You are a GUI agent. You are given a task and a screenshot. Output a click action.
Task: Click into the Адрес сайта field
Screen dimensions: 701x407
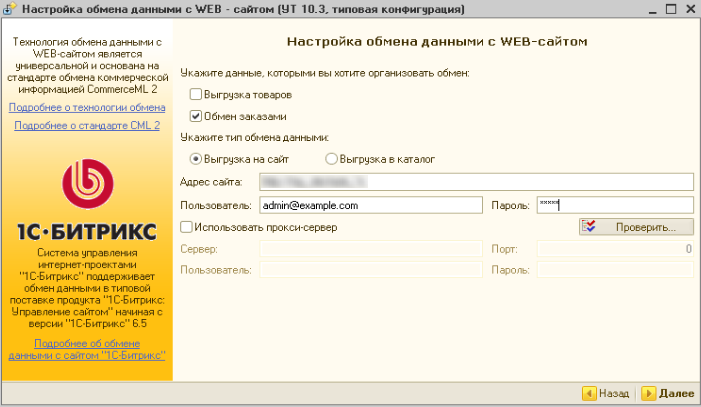click(475, 182)
